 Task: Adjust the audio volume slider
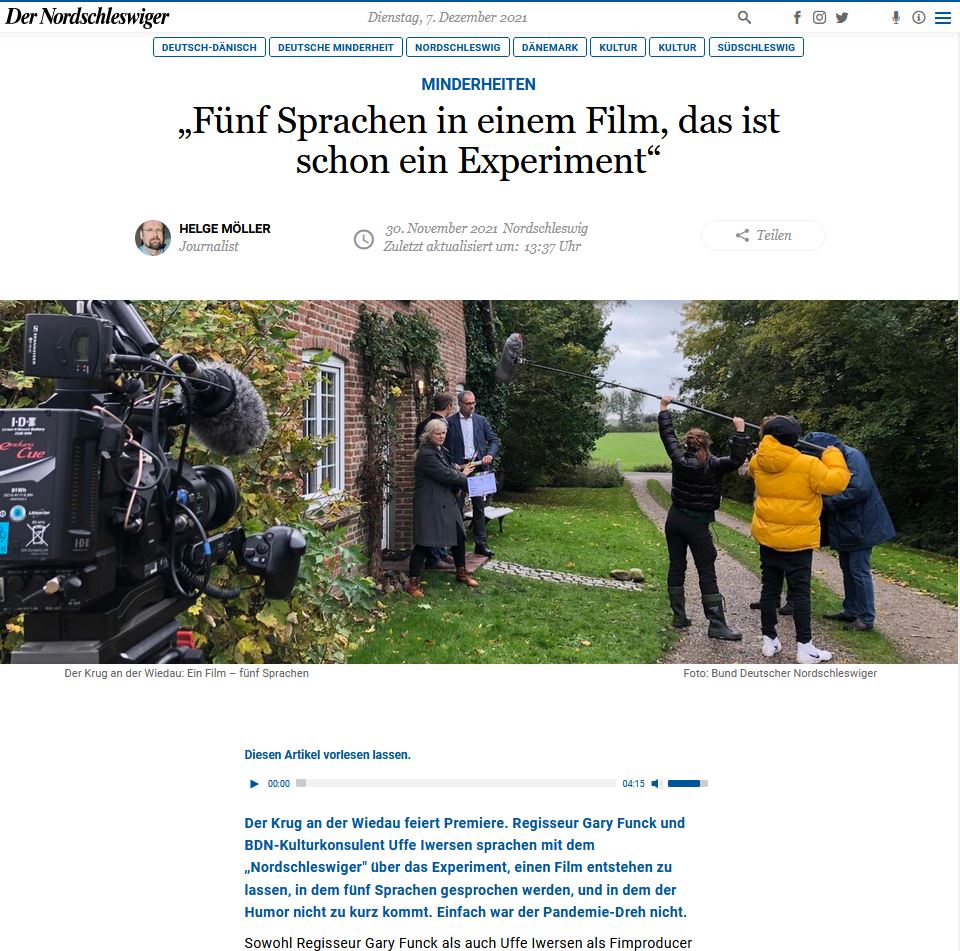click(x=688, y=784)
